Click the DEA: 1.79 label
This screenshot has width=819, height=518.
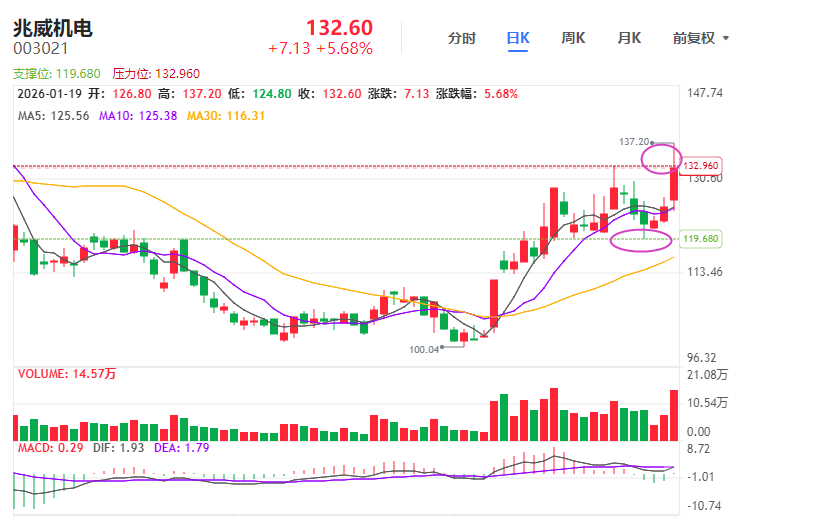click(181, 448)
